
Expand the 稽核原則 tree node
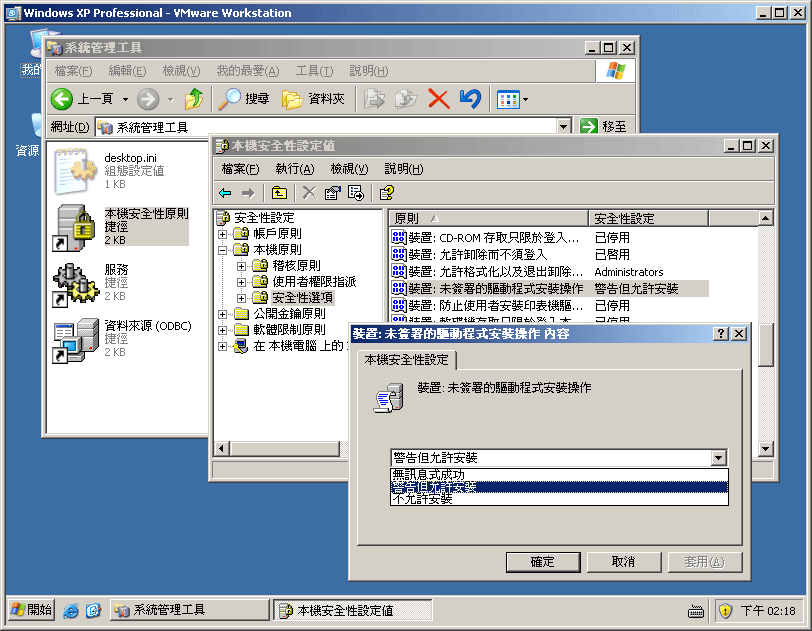241,266
